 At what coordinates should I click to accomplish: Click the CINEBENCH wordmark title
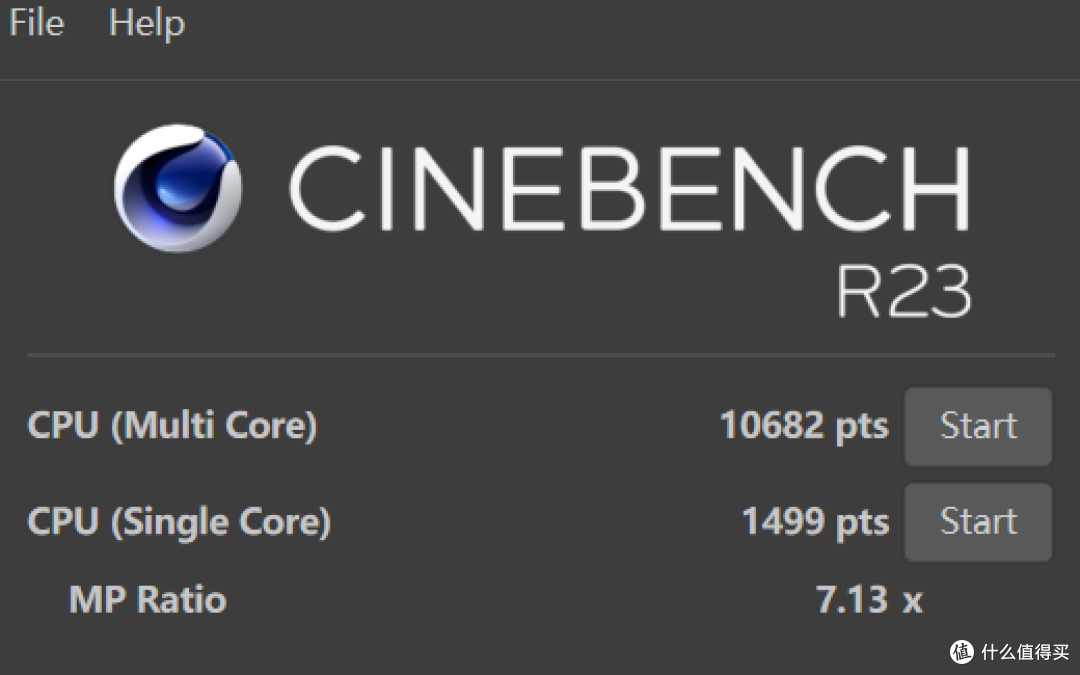point(630,188)
